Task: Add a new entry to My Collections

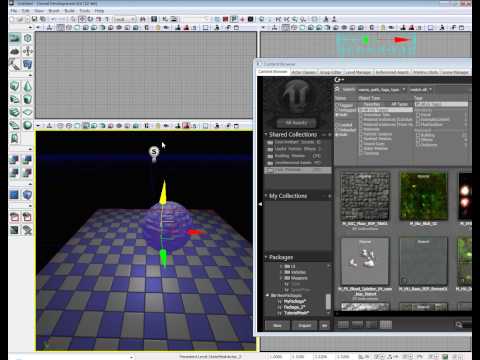Action: pyautogui.click(x=329, y=196)
